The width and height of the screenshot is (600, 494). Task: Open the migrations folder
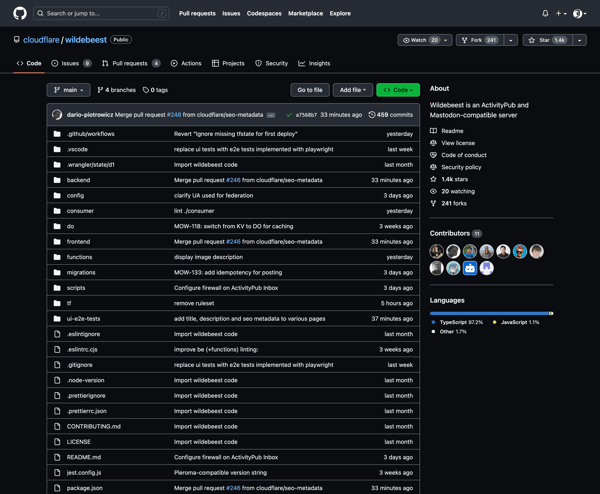[x=81, y=272]
